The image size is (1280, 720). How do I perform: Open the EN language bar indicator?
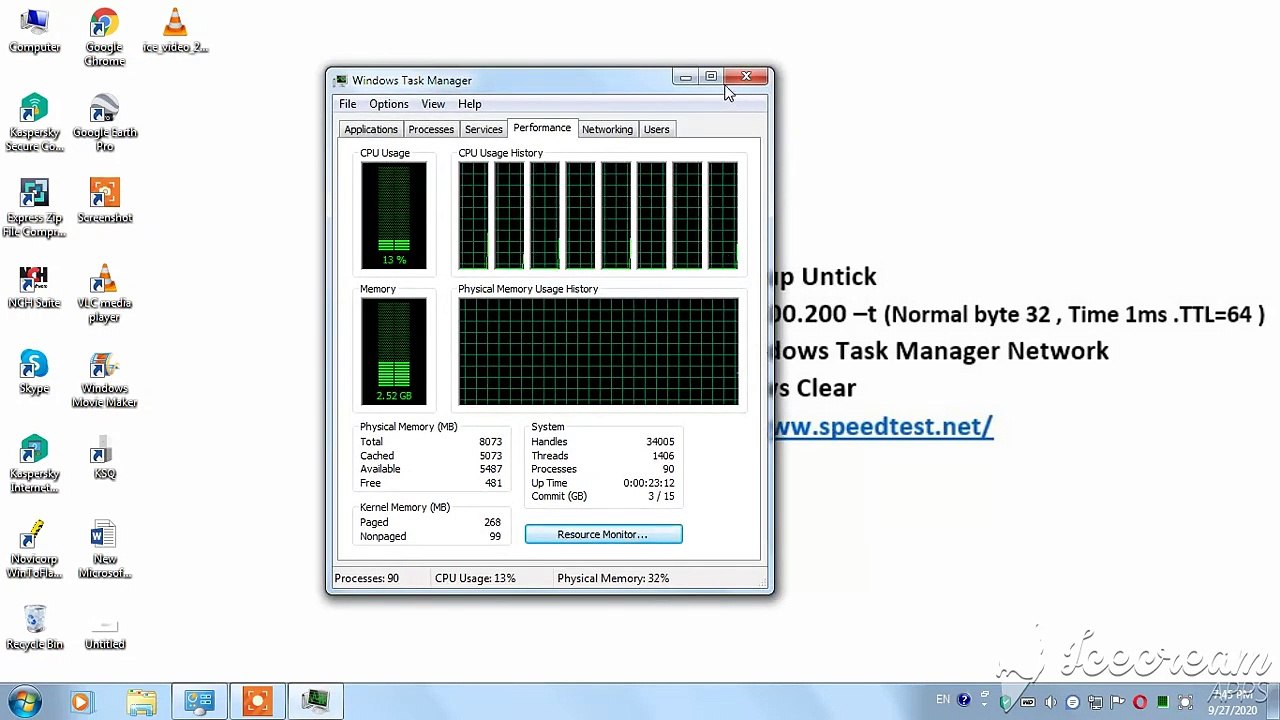click(943, 699)
